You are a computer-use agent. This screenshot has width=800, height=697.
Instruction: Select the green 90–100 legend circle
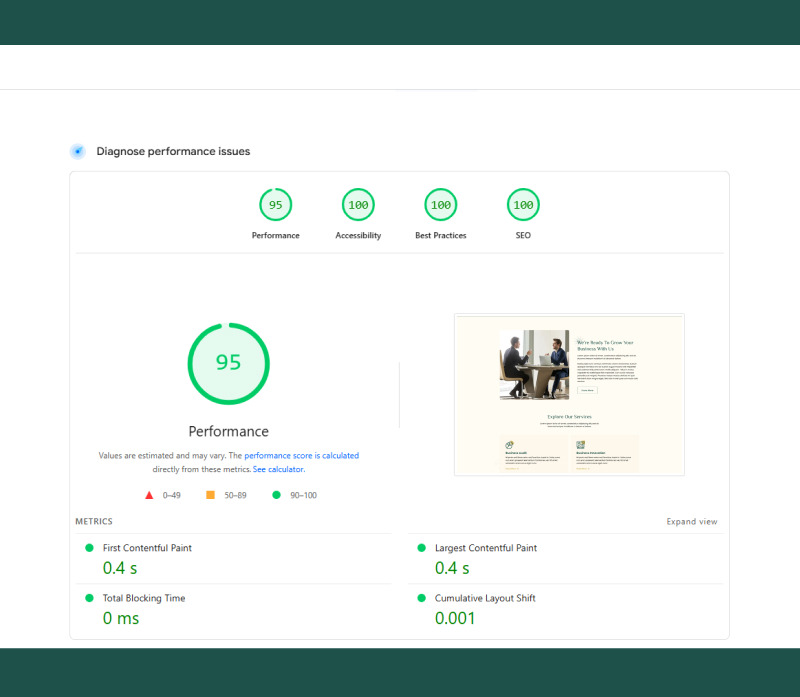277,495
